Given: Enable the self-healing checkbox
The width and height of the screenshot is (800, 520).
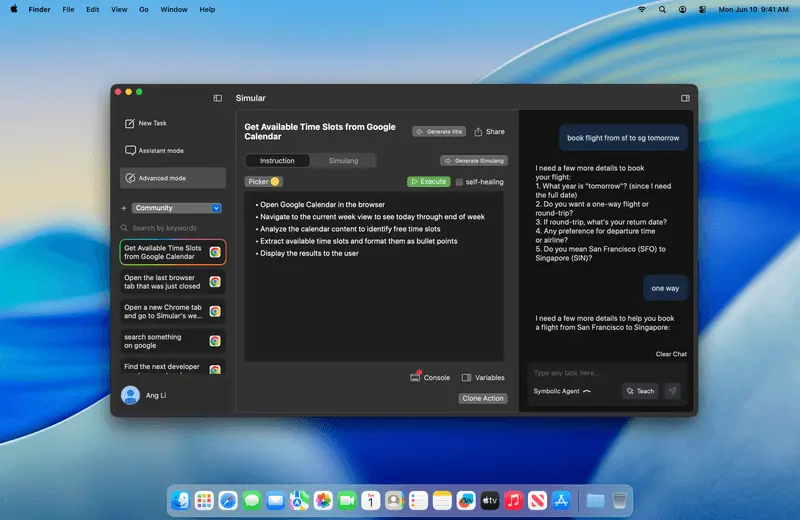Looking at the screenshot, I should [x=460, y=182].
